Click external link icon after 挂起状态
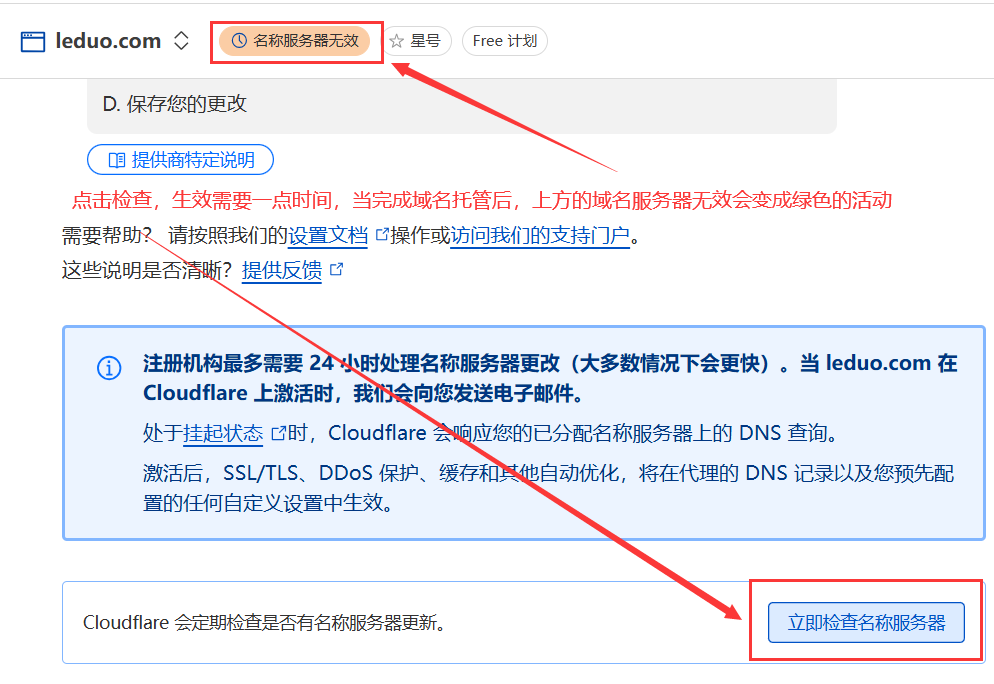 coord(278,433)
